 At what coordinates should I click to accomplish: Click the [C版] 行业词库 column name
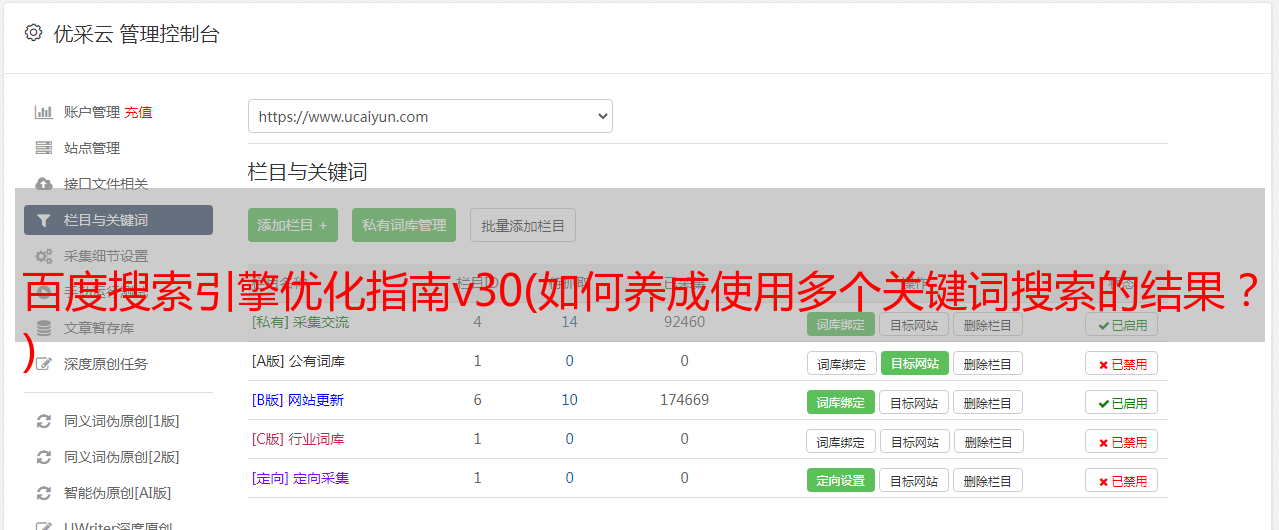[298, 439]
